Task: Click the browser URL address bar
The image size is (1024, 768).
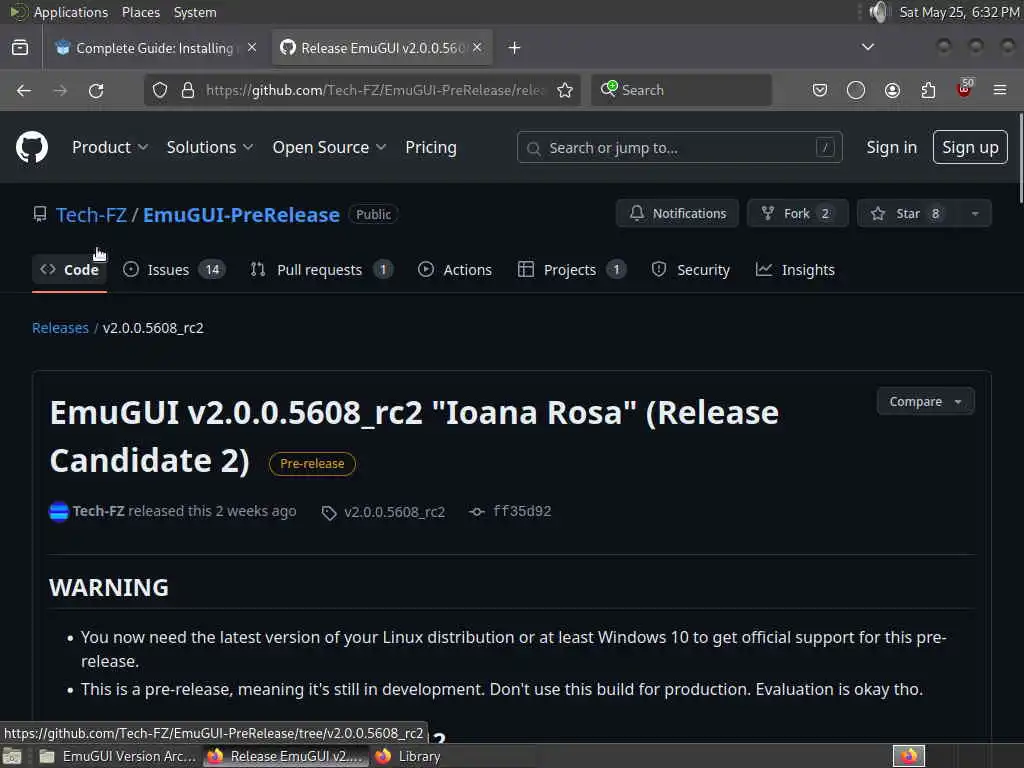Action: pyautogui.click(x=374, y=90)
